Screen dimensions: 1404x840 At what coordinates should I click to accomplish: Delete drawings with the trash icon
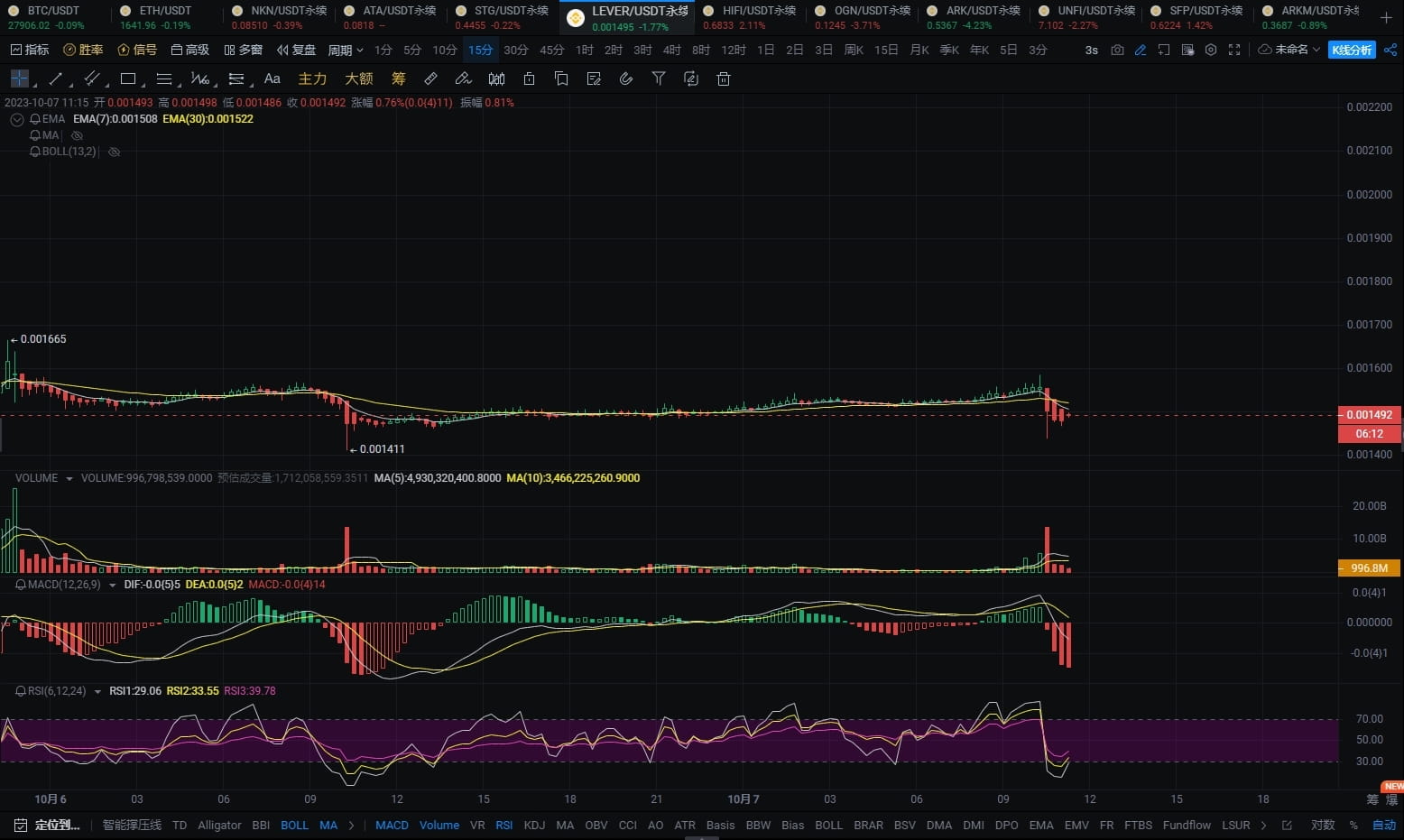(x=723, y=79)
